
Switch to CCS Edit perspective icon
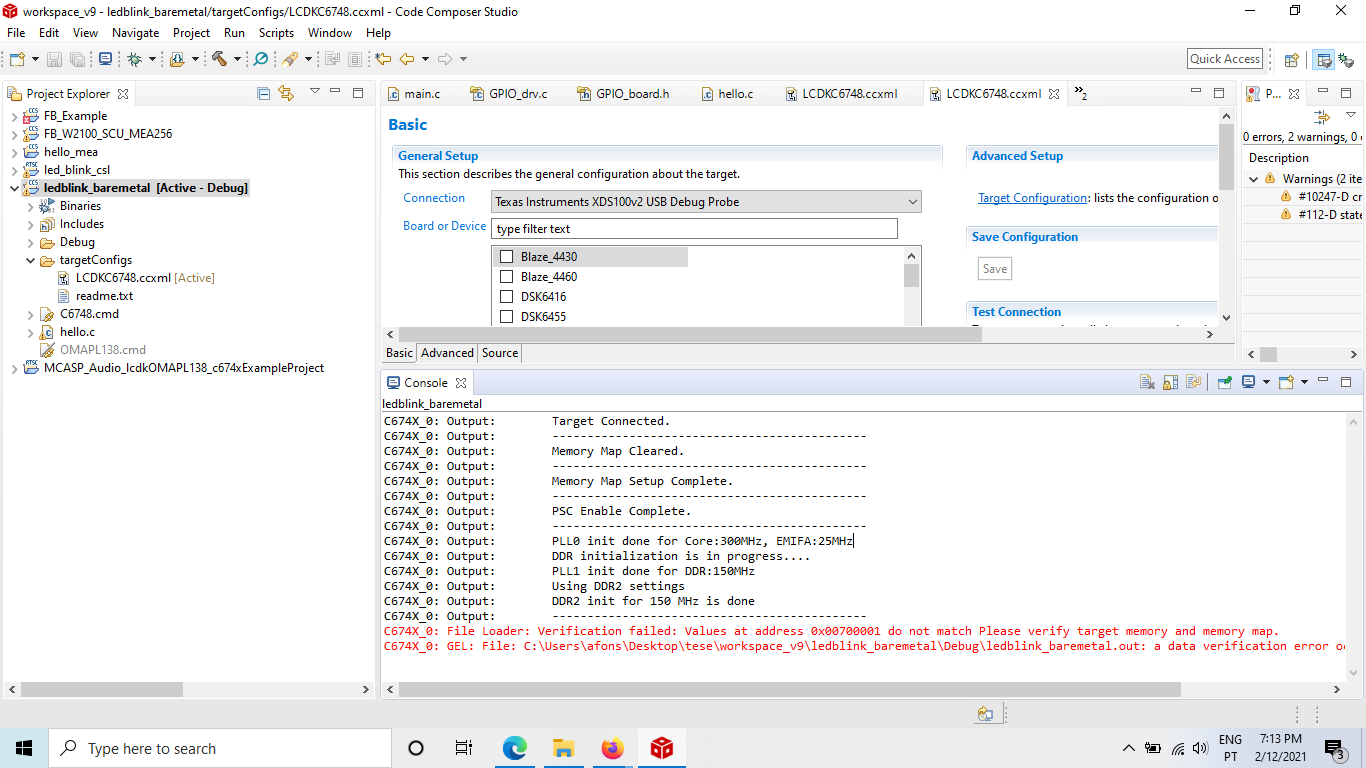(x=1324, y=59)
